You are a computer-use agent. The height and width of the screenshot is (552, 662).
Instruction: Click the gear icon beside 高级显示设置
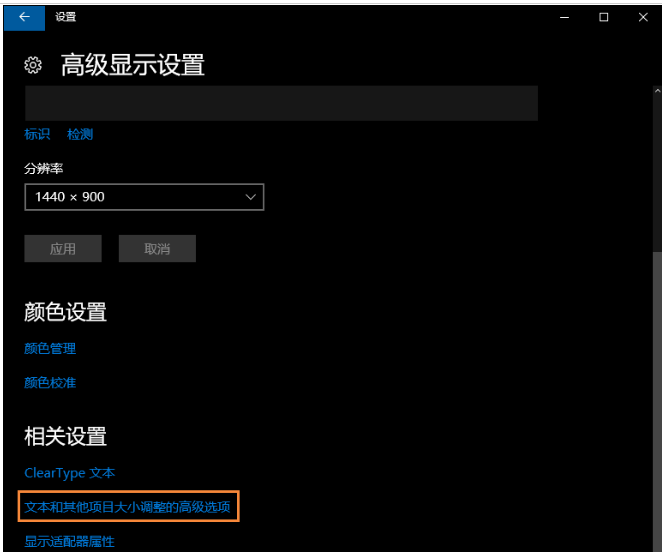(33, 66)
